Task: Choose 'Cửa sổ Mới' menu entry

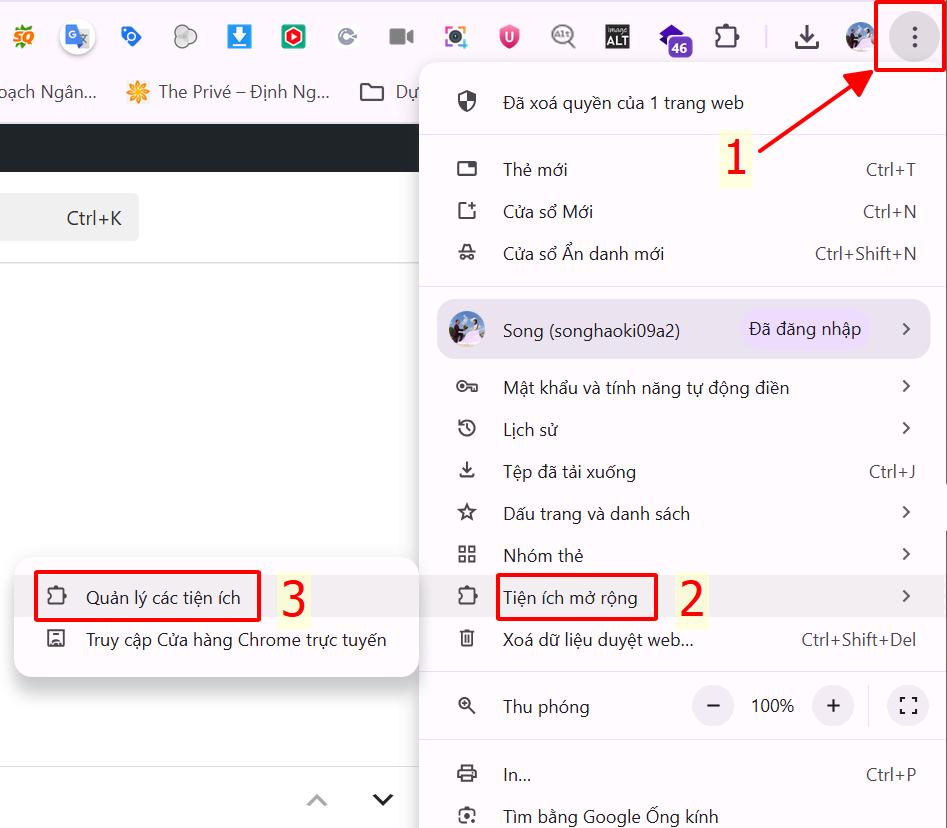Action: coord(682,212)
